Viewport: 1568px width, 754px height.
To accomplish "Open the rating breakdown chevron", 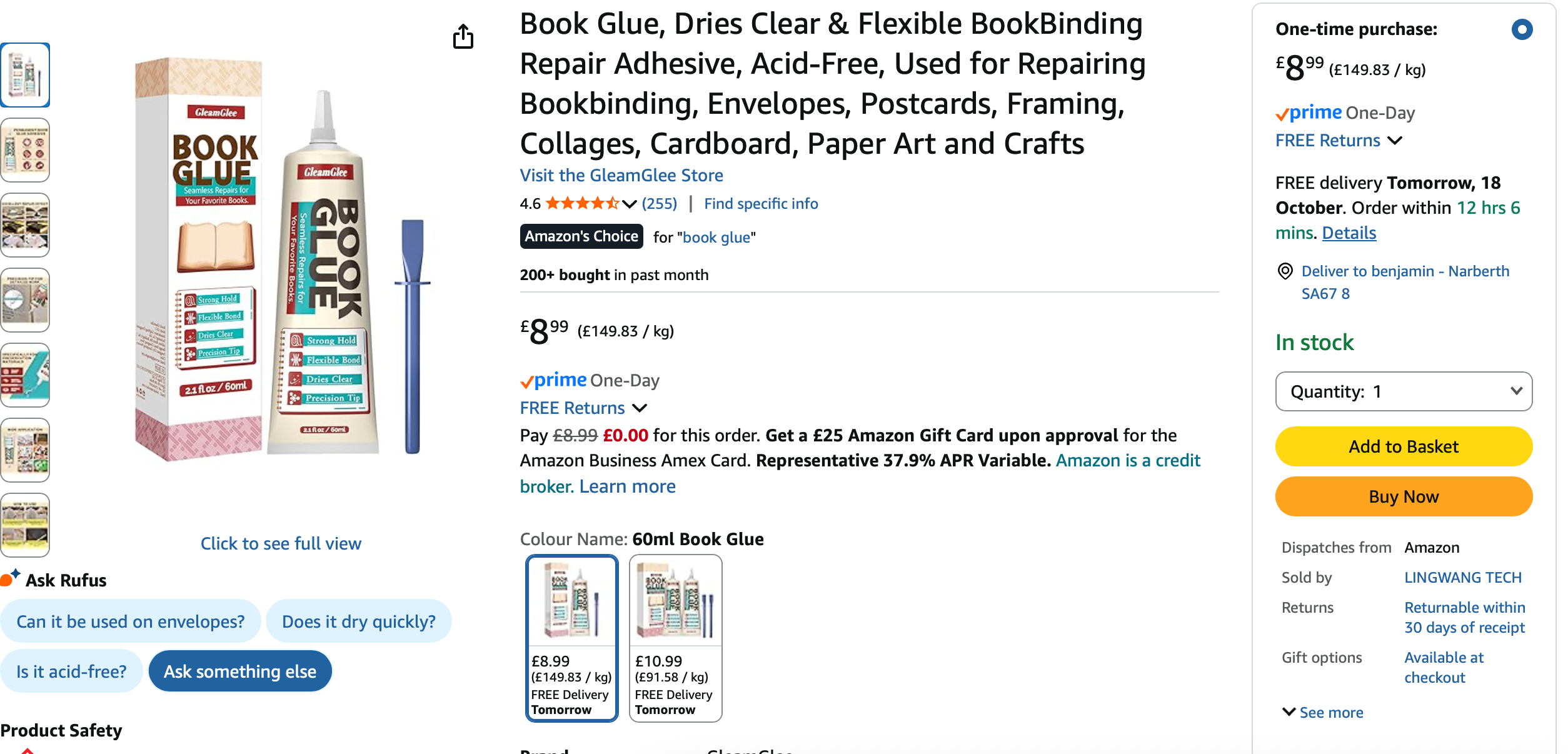I will tap(630, 204).
